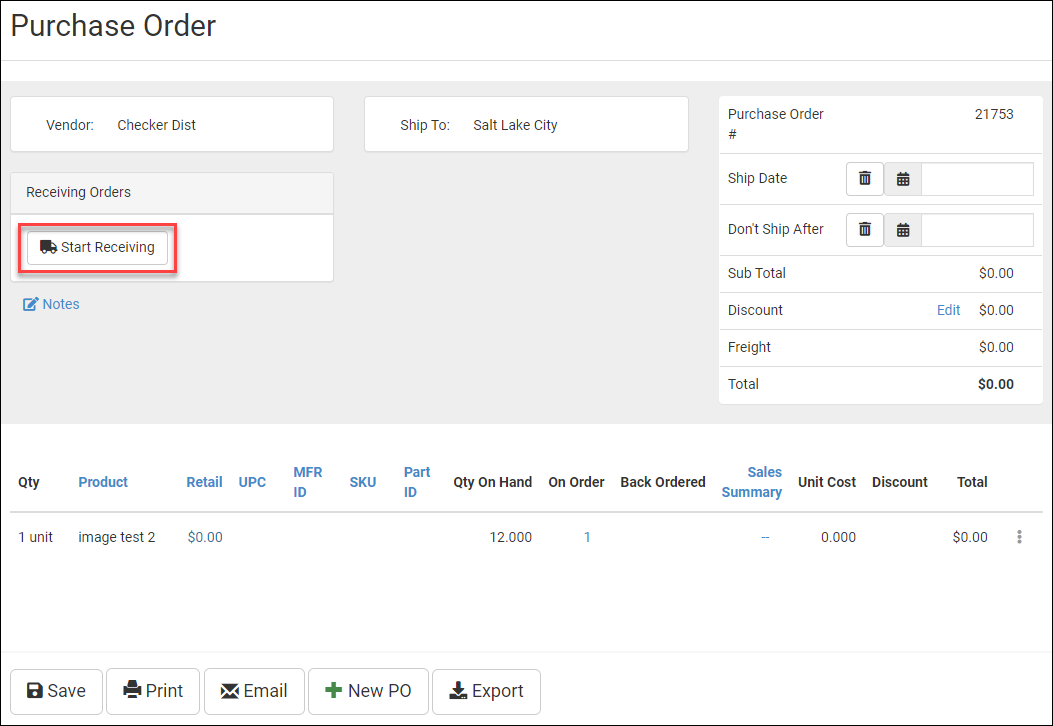Open the $0.00 retail price link
The image size is (1053, 726).
pyautogui.click(x=205, y=537)
